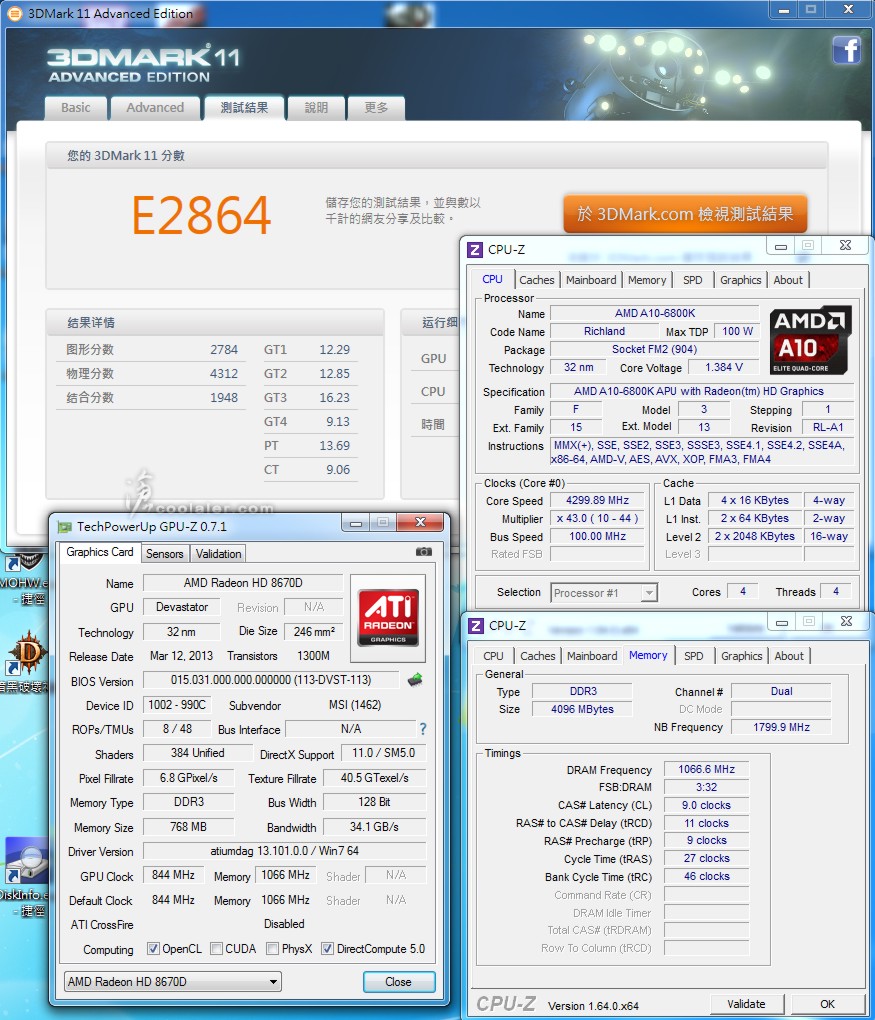
Task: Click the Core Voltage value 1.384 V
Action: point(723,367)
